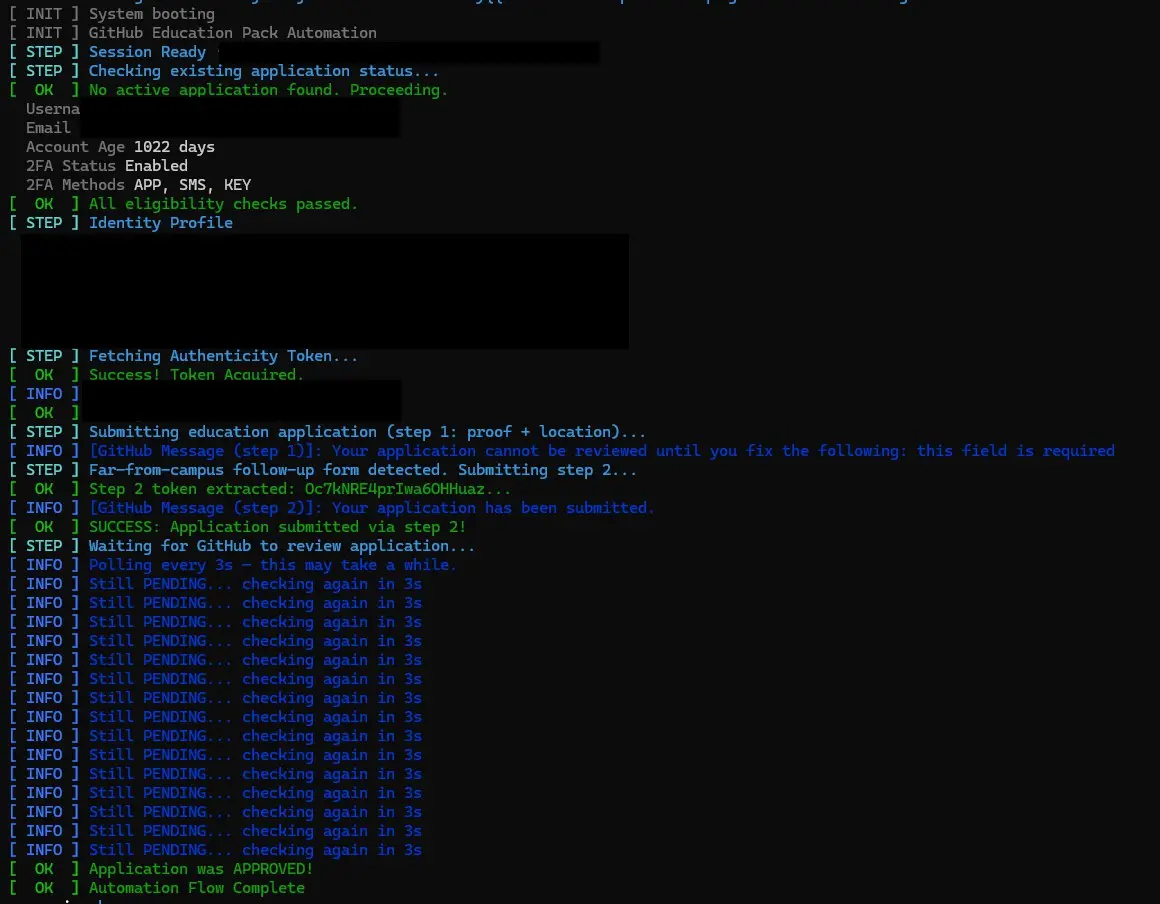Select the 'APP, SMS, KEY' methods value
Viewport: 1160px width, 904px height.
[192, 185]
